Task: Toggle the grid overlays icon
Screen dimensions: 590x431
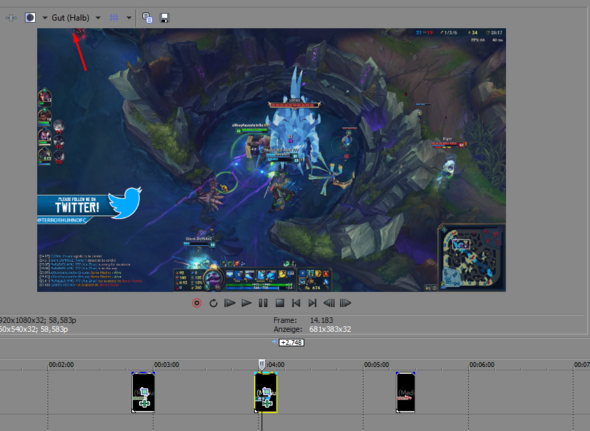Action: coord(114,18)
